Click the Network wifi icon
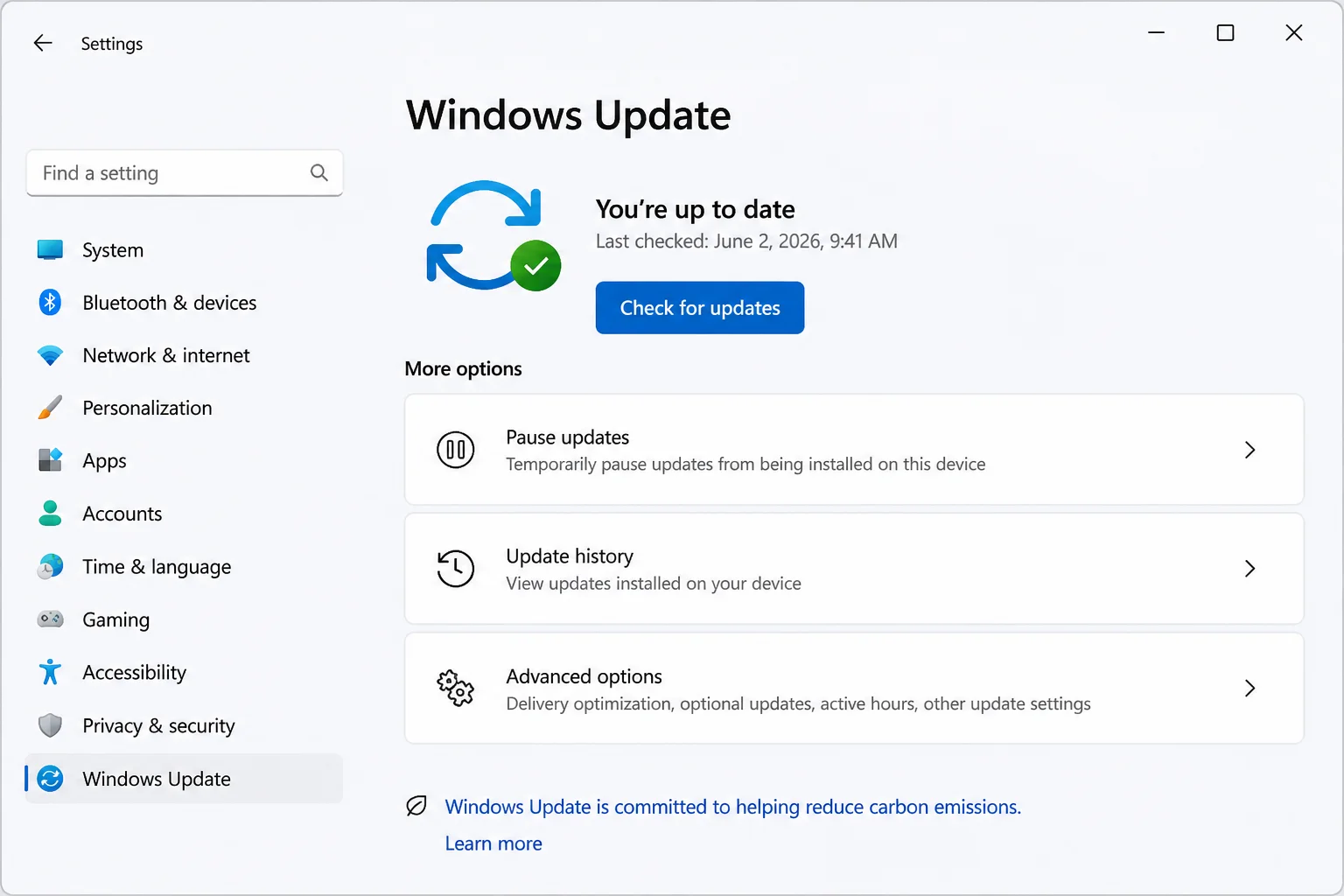Screen dimensions: 1344x896 [x=51, y=356]
